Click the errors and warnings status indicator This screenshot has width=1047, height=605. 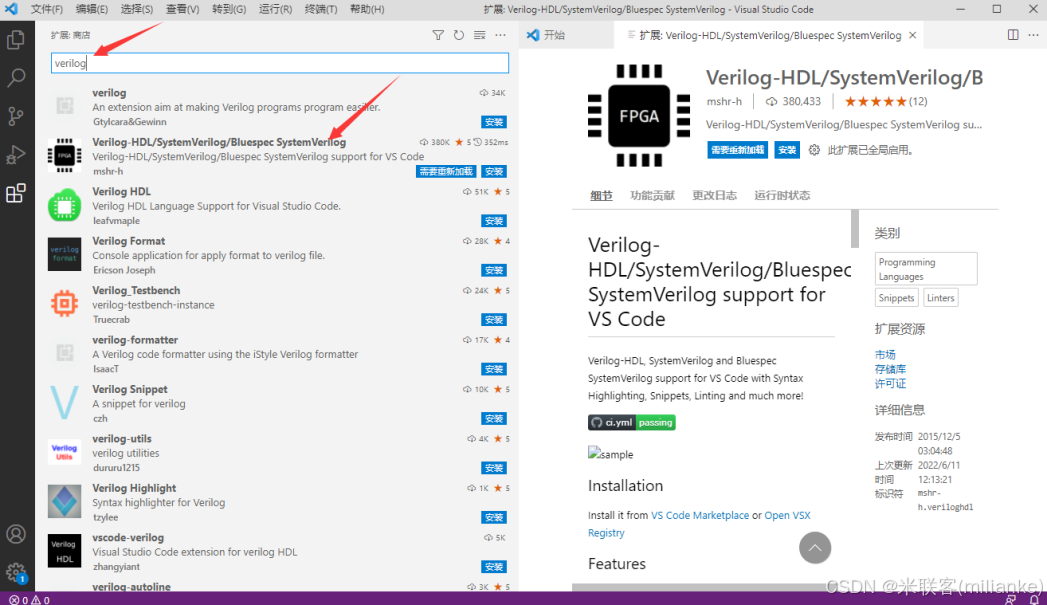(29, 600)
